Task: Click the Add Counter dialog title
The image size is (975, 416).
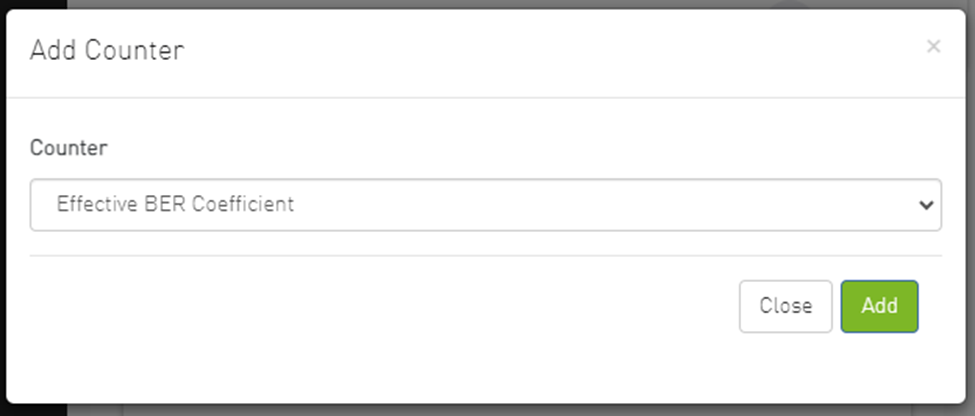Action: pyautogui.click(x=107, y=50)
